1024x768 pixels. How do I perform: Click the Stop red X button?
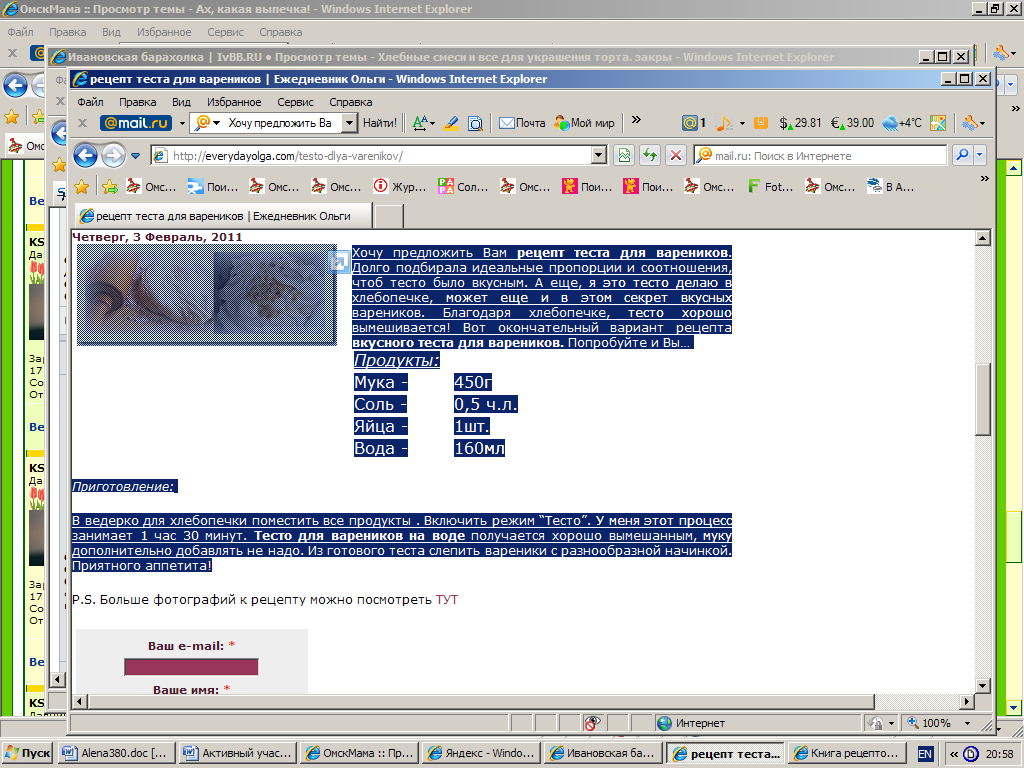676,155
